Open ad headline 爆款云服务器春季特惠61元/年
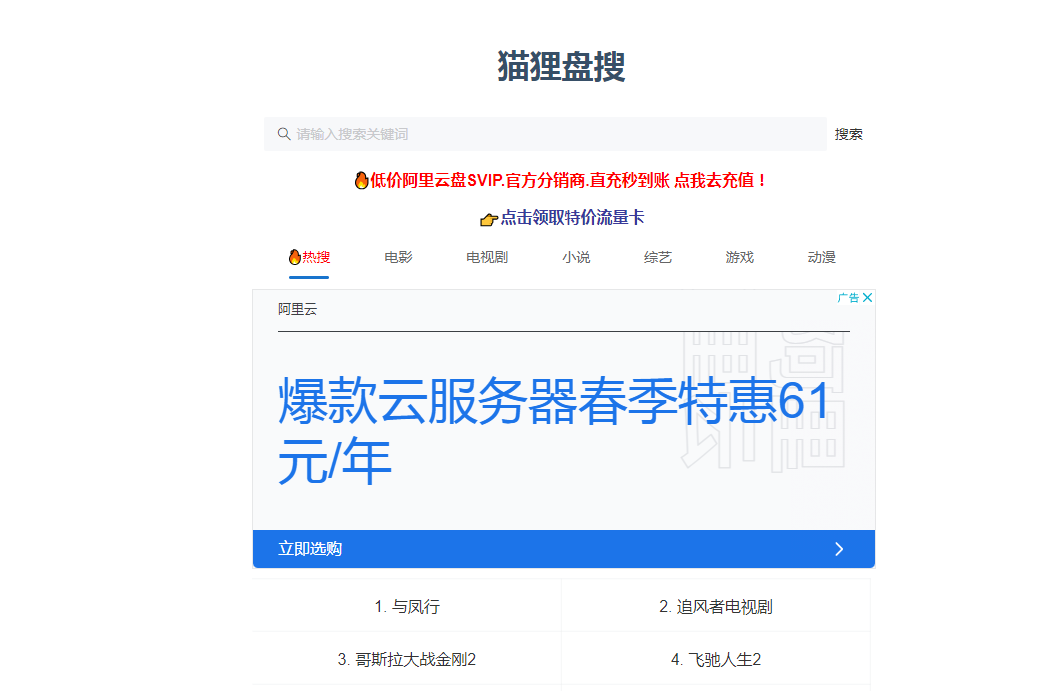This screenshot has width=1043, height=691. coord(553,430)
